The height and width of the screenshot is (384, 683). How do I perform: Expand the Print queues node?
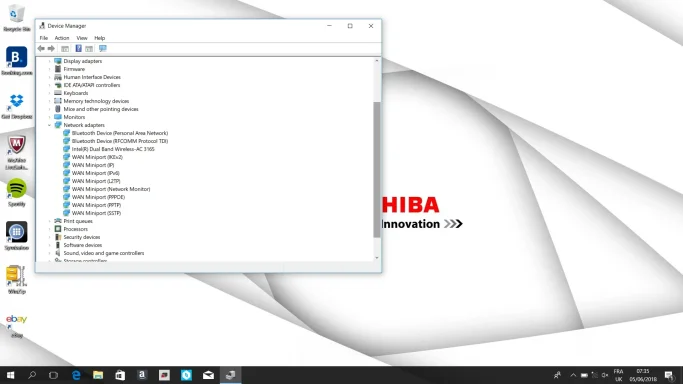point(50,221)
